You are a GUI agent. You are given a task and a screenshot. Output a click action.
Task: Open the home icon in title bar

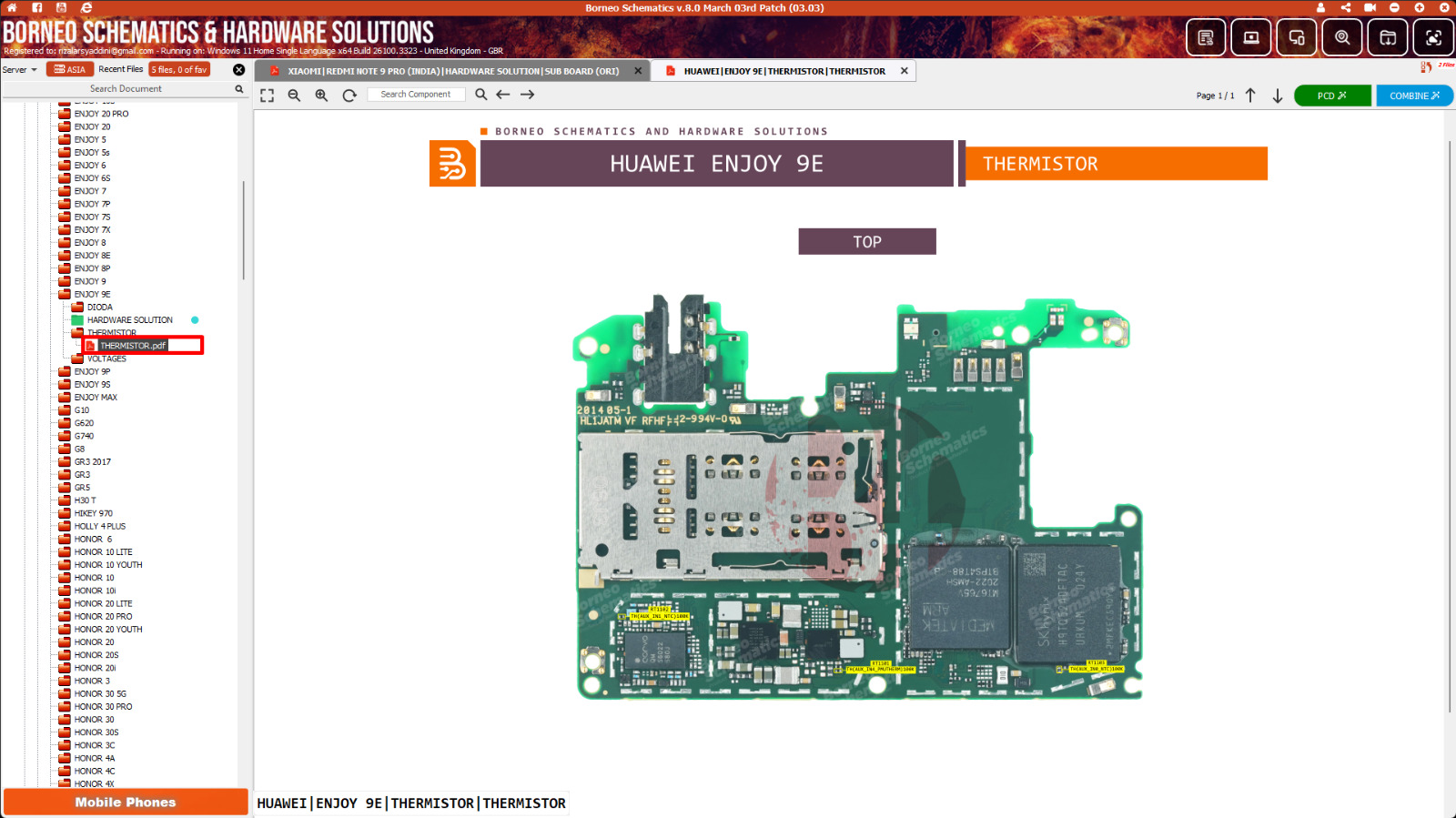[13, 7]
